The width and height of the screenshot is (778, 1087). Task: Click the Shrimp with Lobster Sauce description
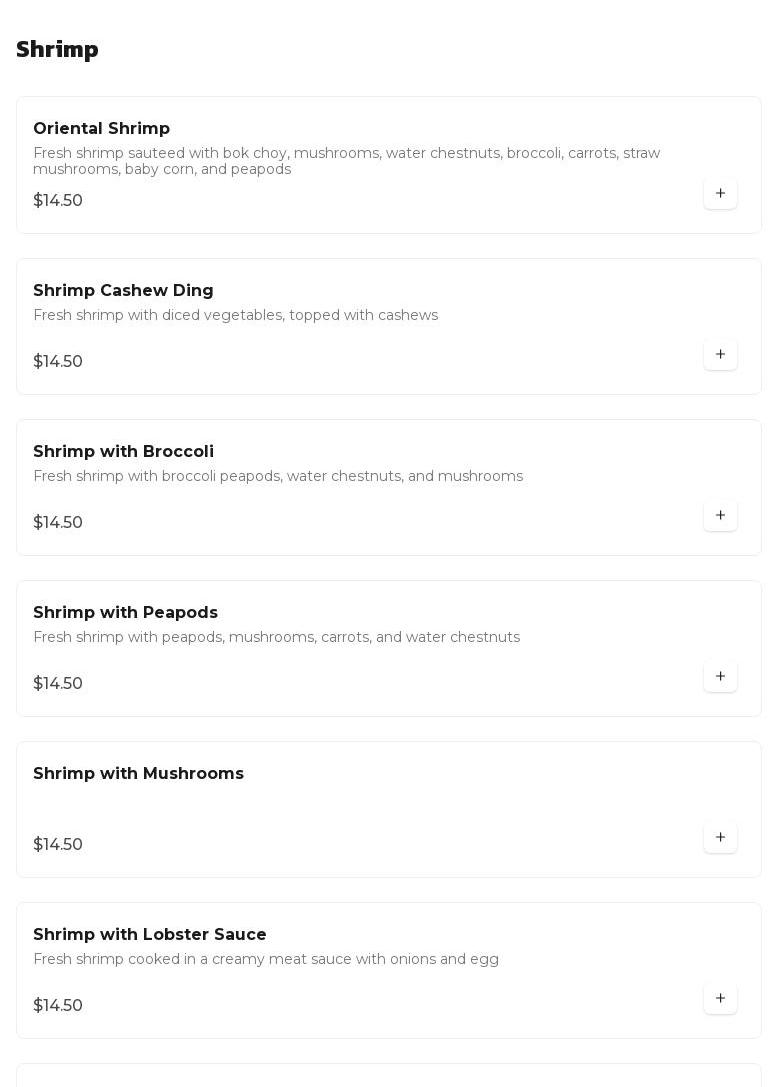pyautogui.click(x=265, y=960)
